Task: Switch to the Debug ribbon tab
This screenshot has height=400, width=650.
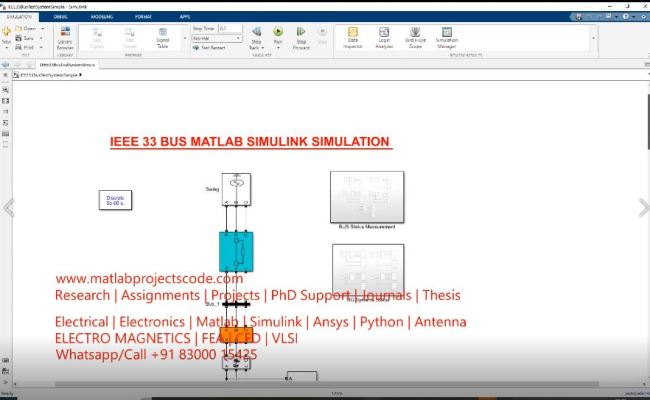Action: click(x=61, y=17)
